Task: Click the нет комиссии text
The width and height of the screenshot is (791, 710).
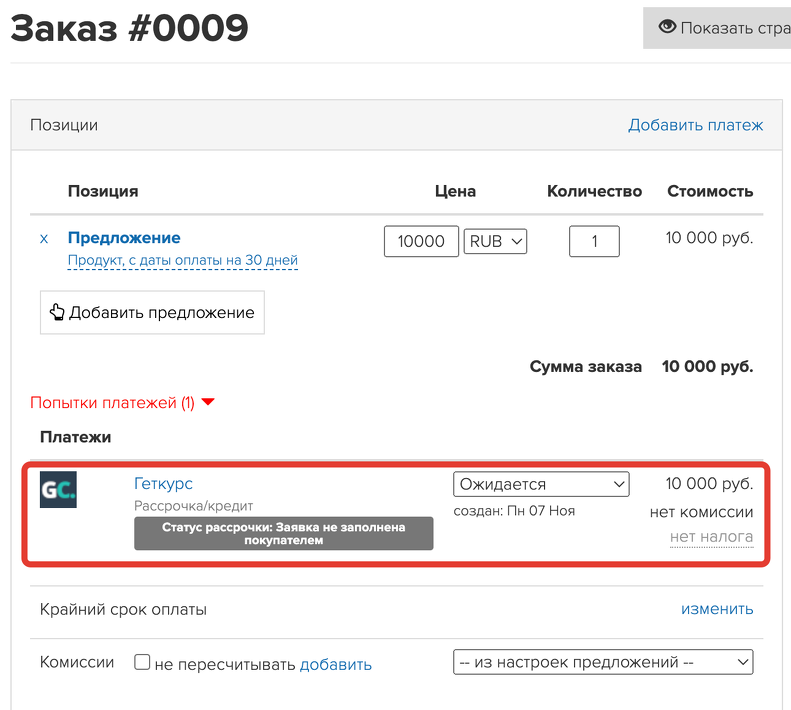Action: click(x=701, y=512)
